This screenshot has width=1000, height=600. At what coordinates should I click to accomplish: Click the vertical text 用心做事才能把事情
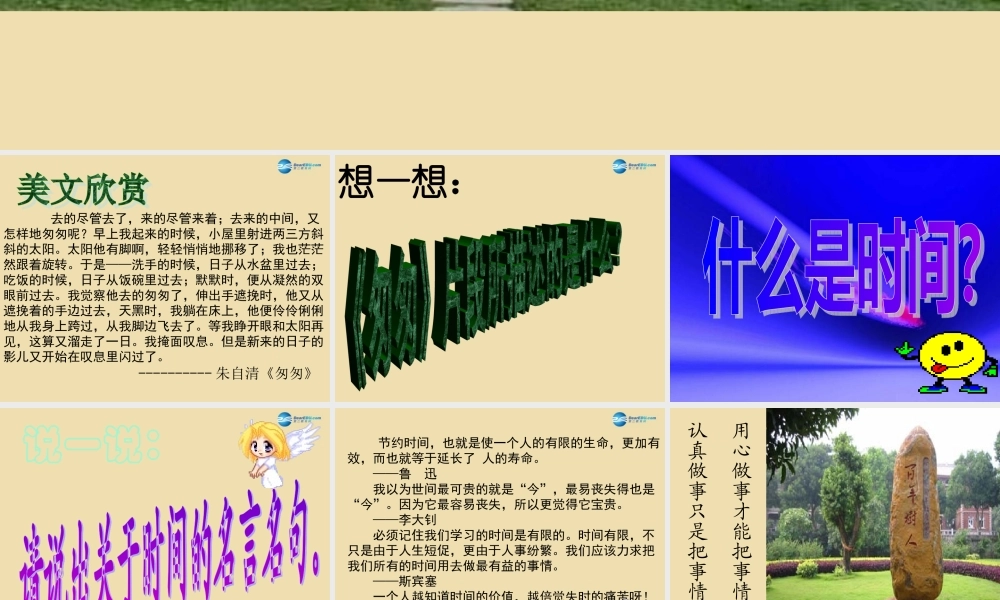(x=741, y=510)
